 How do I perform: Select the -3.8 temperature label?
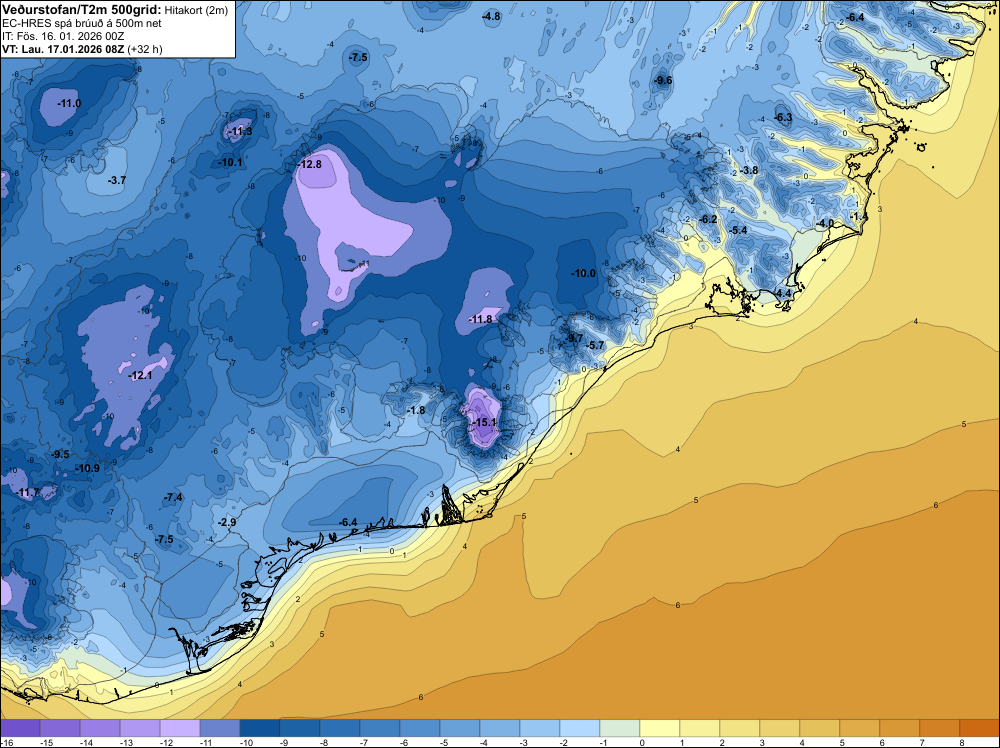(x=749, y=170)
